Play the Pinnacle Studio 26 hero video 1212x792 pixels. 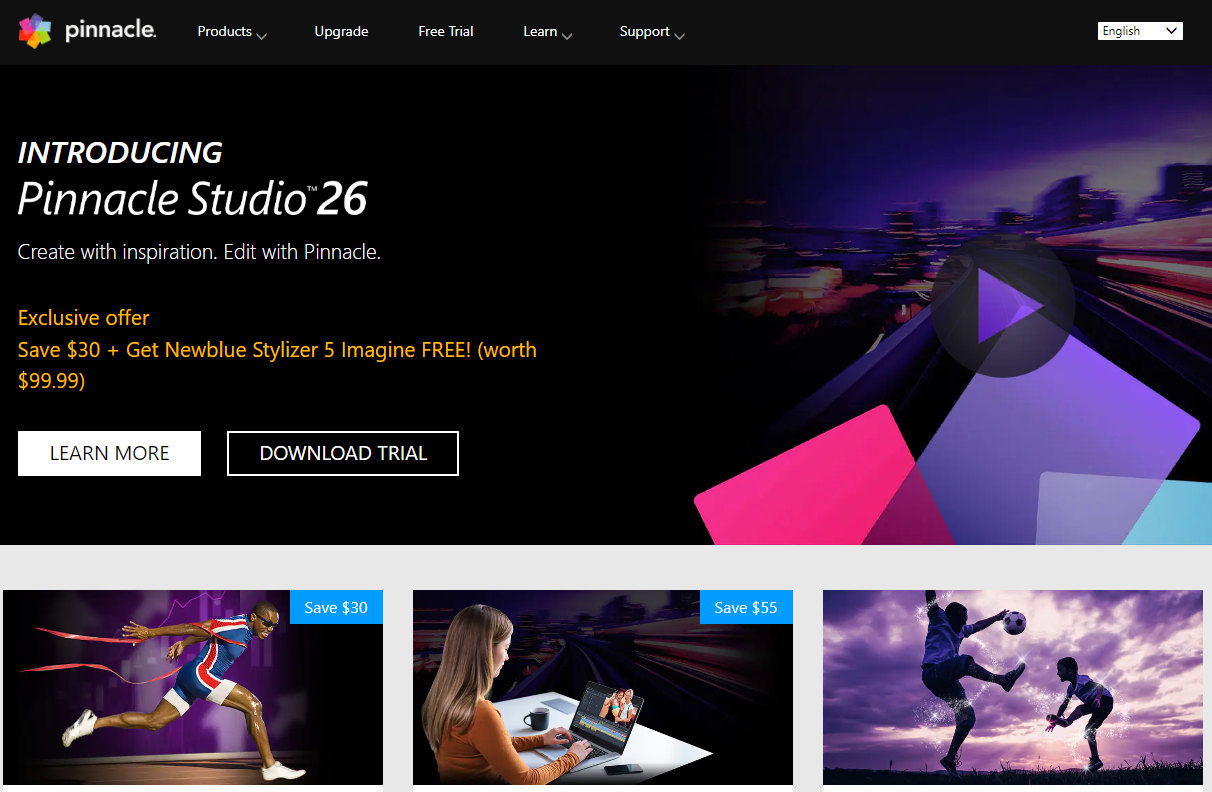(x=1003, y=306)
